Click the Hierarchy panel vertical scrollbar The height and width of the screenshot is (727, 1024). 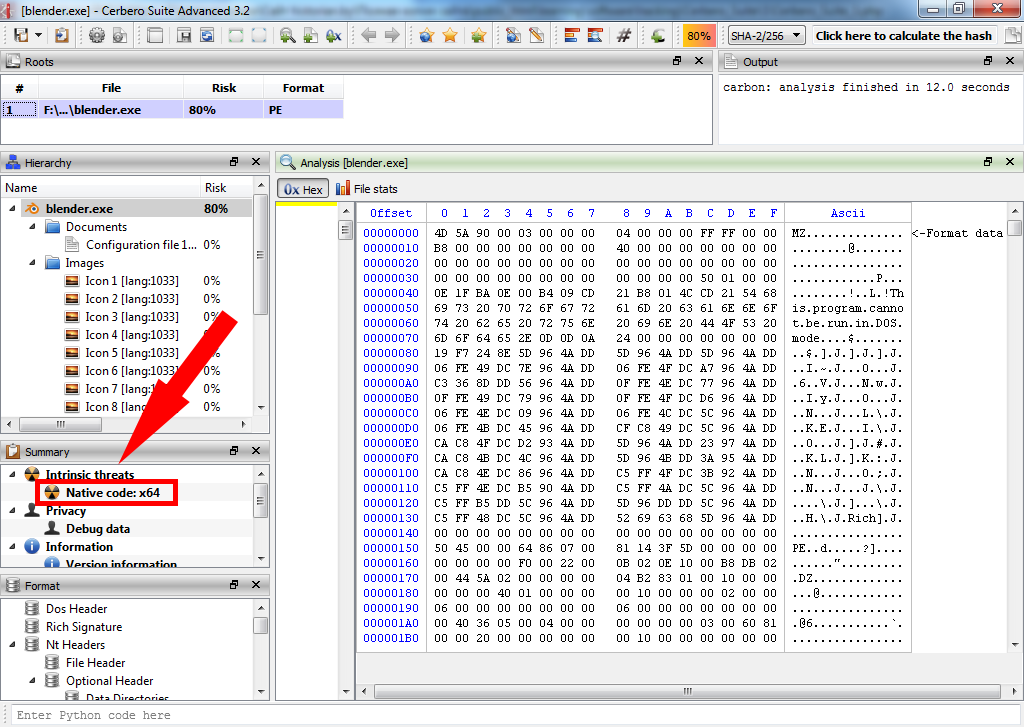pyautogui.click(x=261, y=300)
